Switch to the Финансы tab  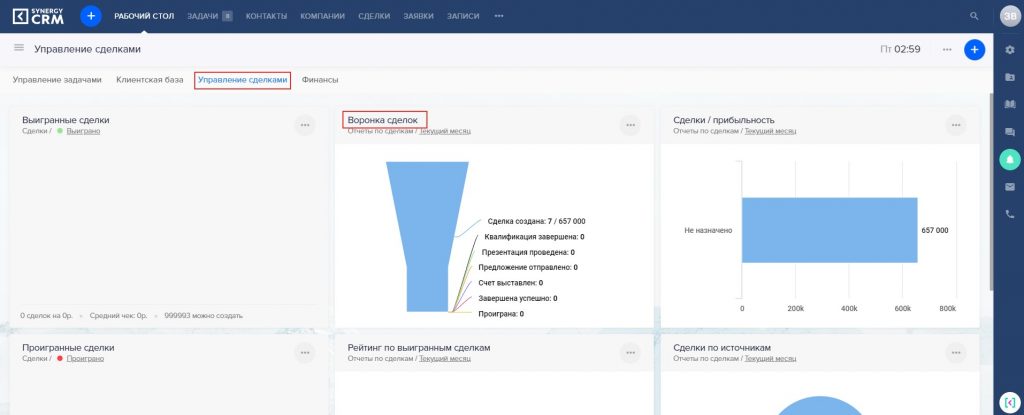coord(319,79)
